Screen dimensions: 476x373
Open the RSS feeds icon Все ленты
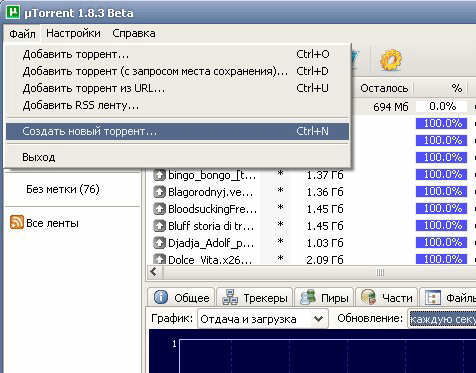point(17,222)
